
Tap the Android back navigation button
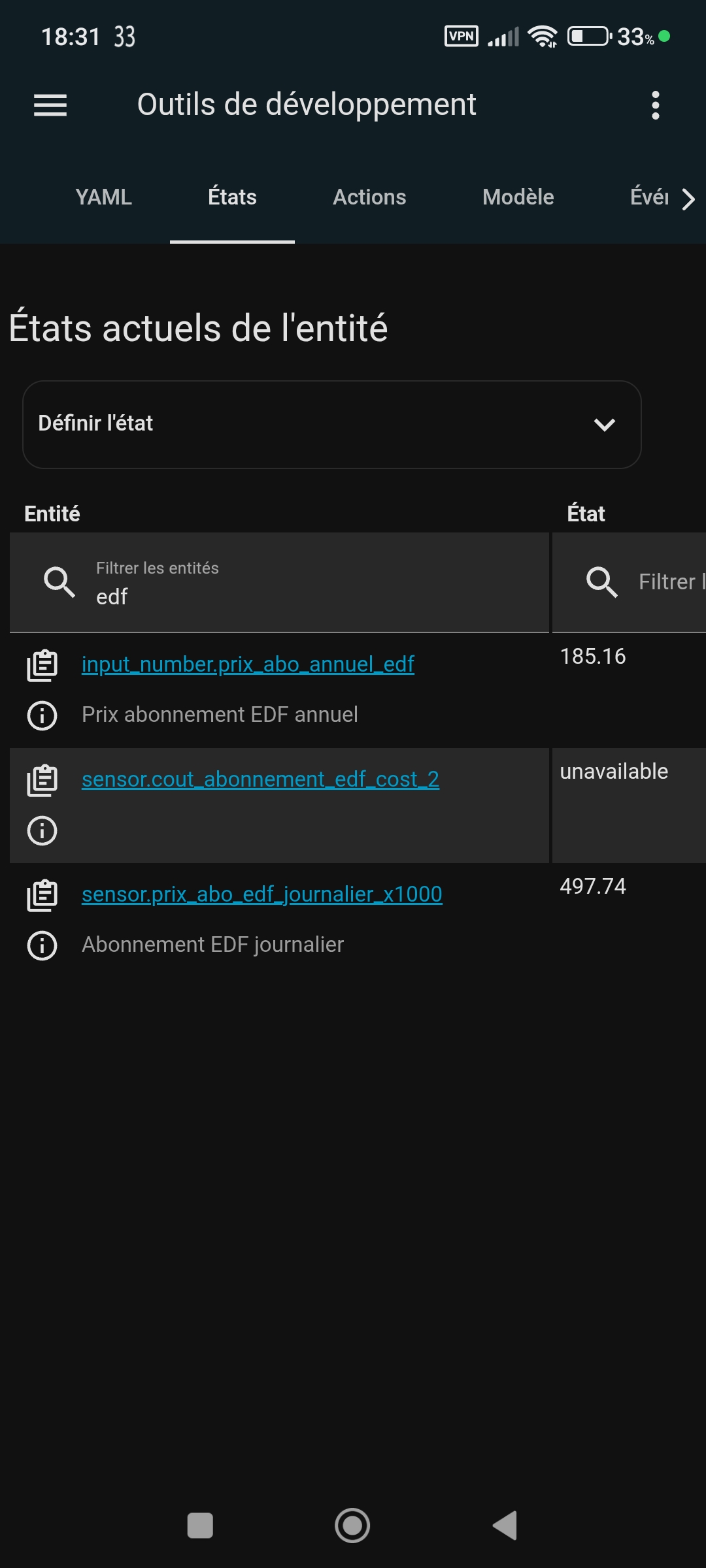tap(505, 1526)
